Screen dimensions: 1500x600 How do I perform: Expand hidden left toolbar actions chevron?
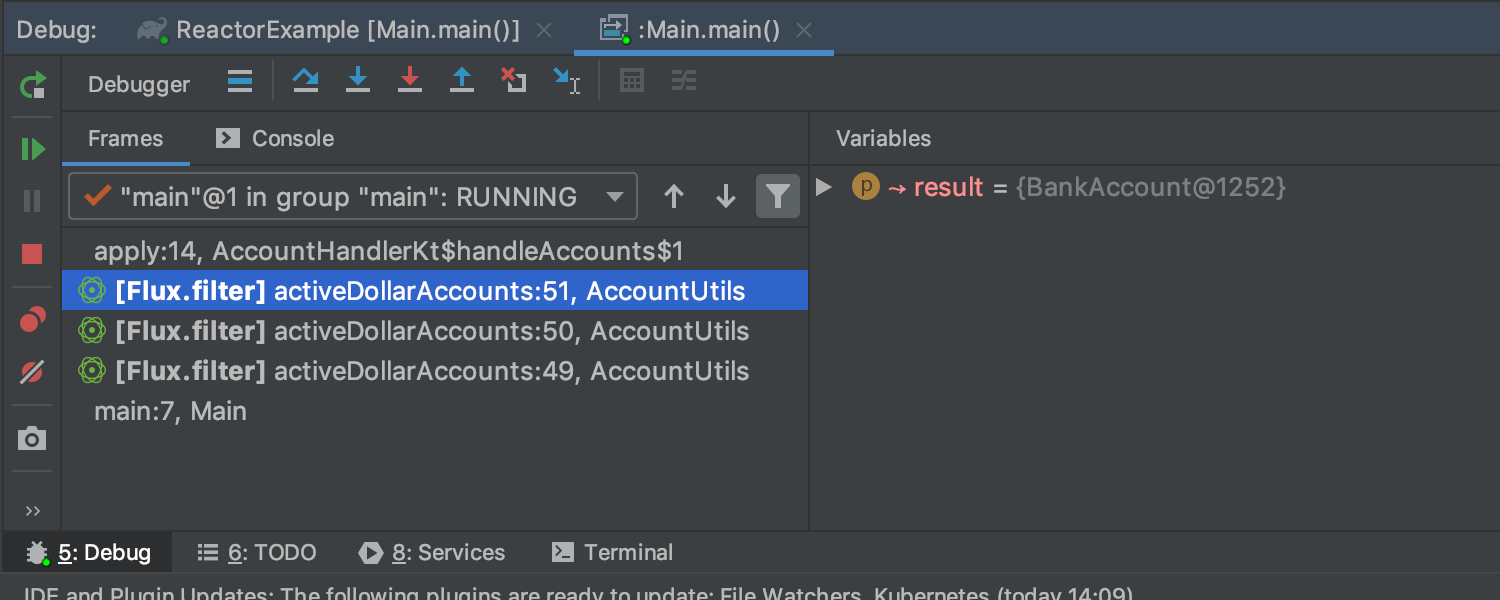click(x=32, y=511)
